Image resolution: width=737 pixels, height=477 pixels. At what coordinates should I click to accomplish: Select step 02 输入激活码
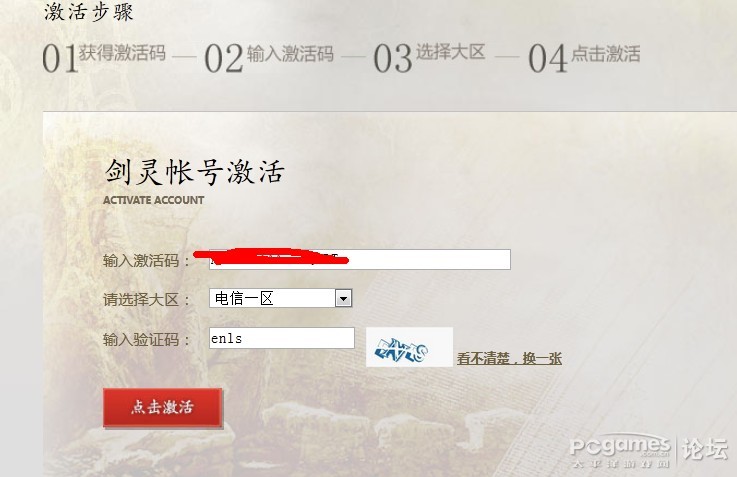click(269, 58)
